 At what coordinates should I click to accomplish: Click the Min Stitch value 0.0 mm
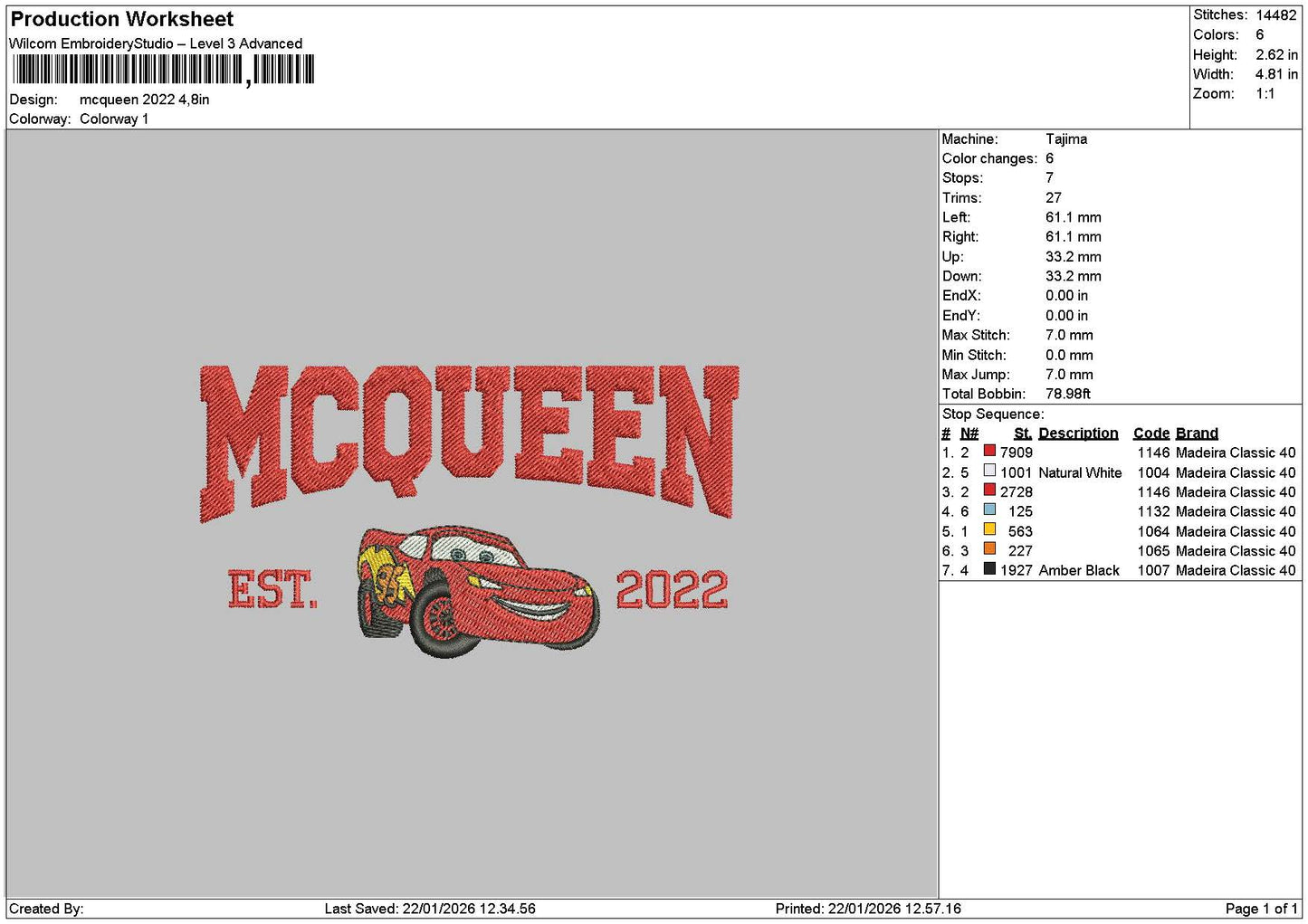click(x=1069, y=355)
